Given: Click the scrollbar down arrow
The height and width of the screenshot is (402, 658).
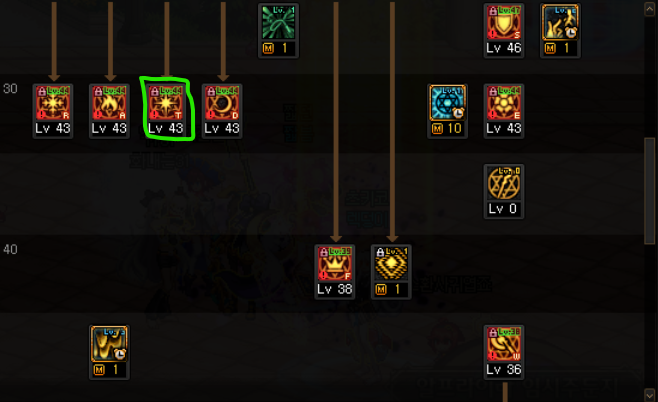Looking at the screenshot, I should 650,394.
